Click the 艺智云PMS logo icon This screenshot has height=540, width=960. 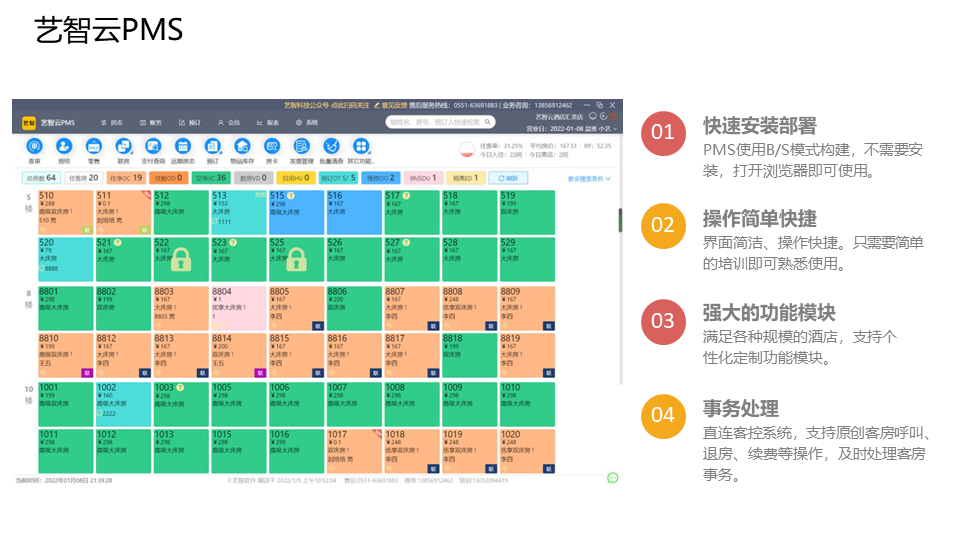(x=29, y=122)
